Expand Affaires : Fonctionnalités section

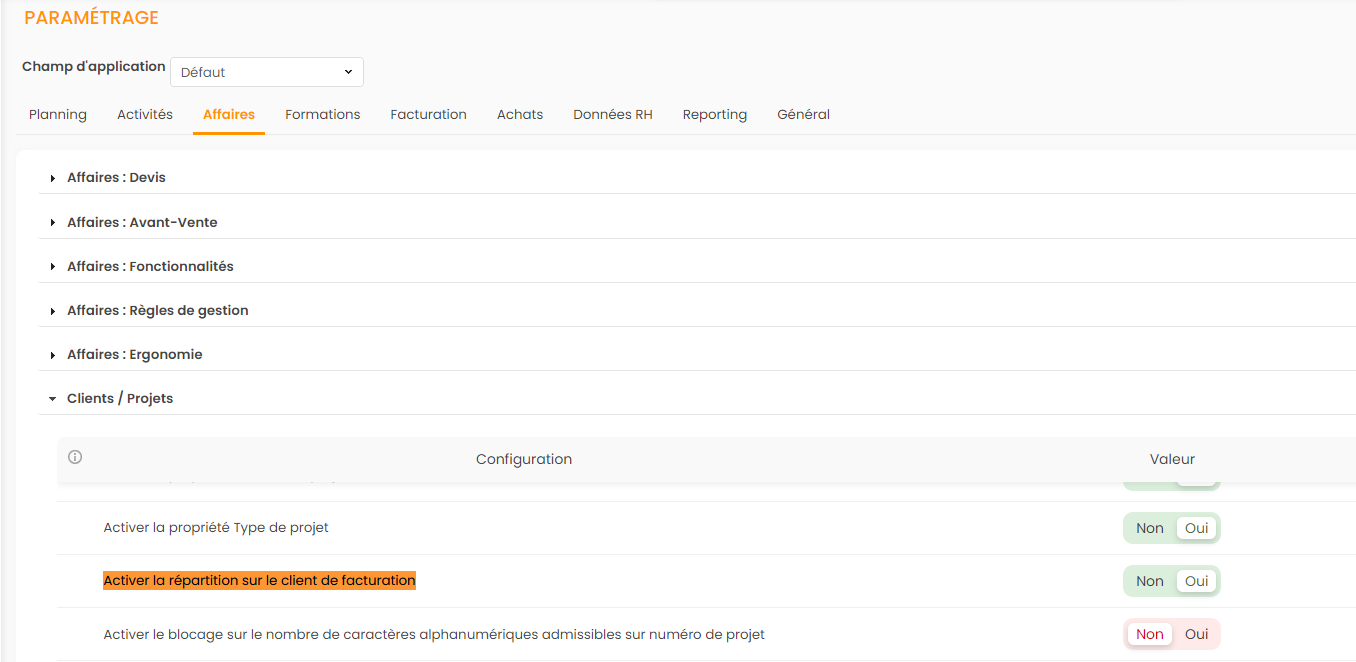[x=149, y=267]
